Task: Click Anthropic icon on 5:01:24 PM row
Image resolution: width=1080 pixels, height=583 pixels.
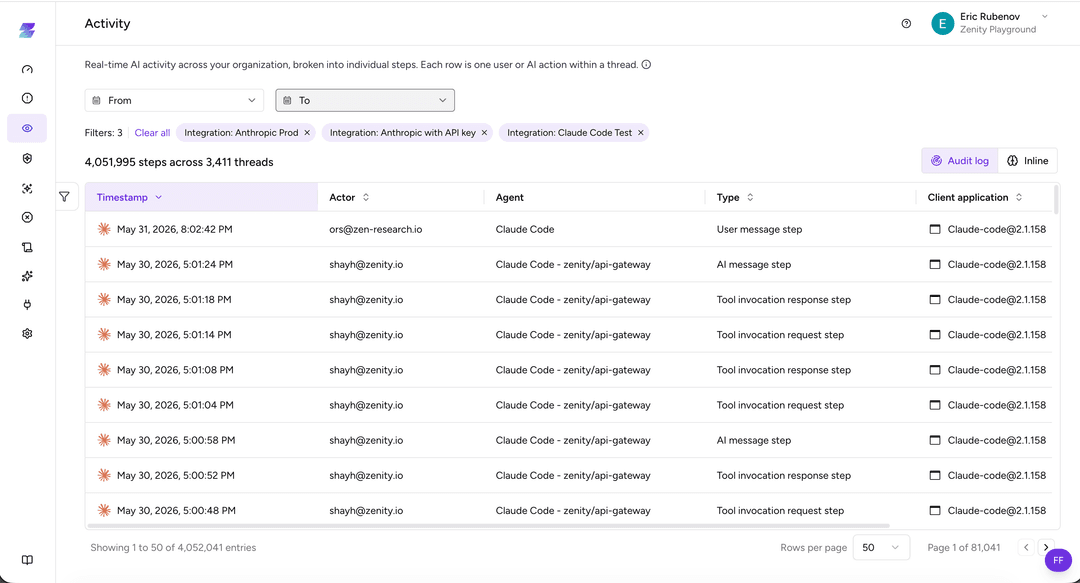Action: click(104, 264)
